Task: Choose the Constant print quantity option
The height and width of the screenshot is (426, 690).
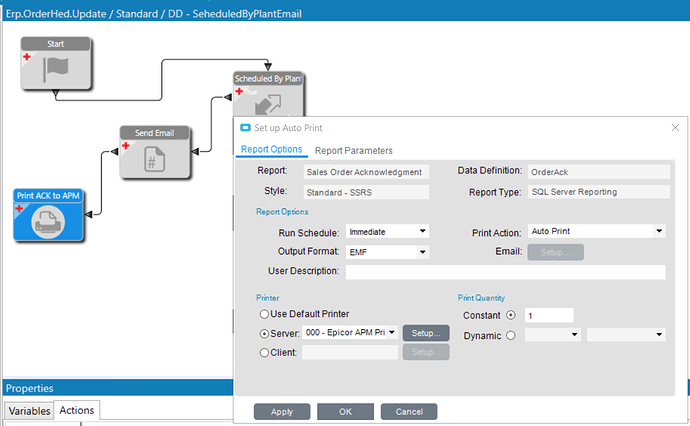Action: [510, 316]
